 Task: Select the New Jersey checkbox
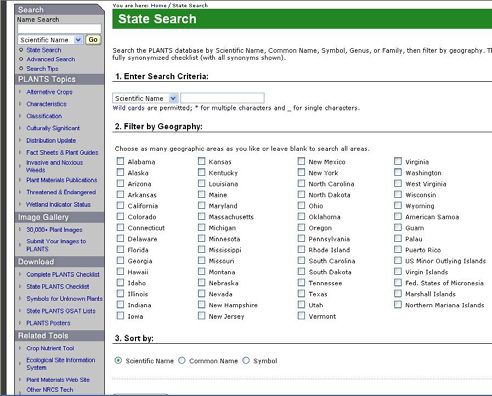(201, 316)
